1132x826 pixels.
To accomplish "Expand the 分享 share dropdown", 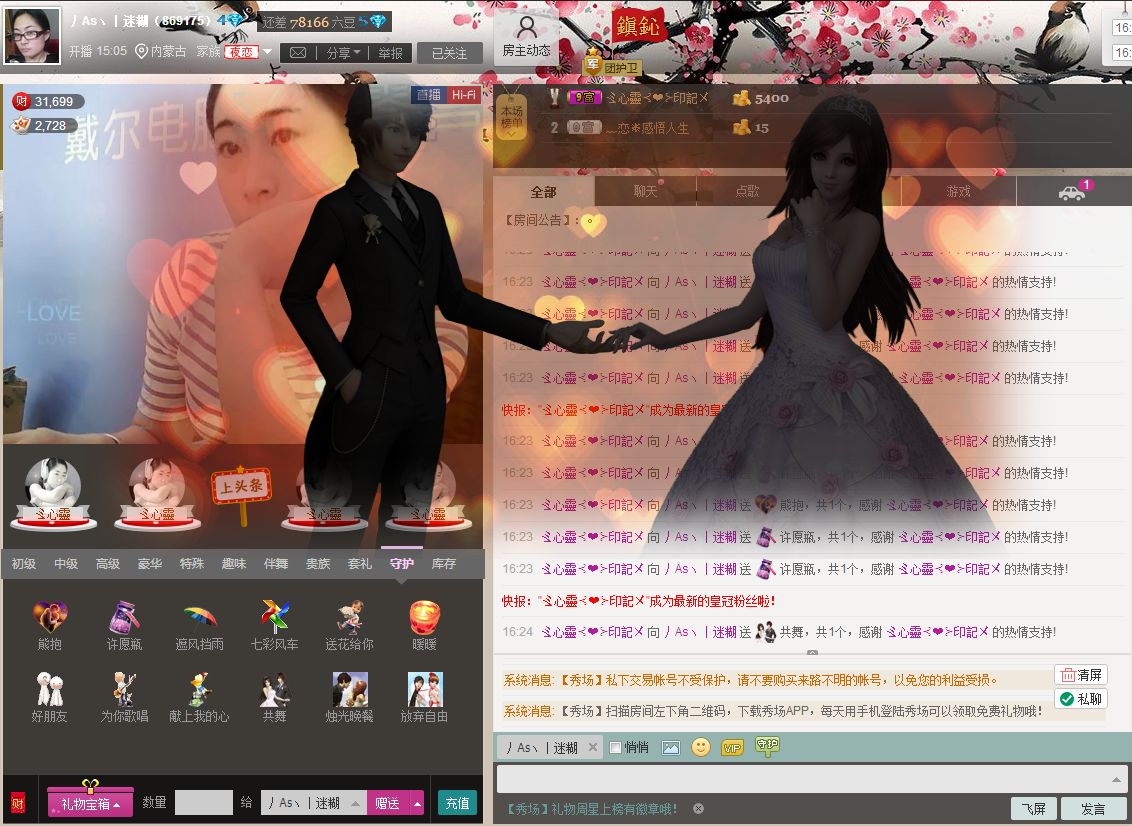I will coord(343,53).
